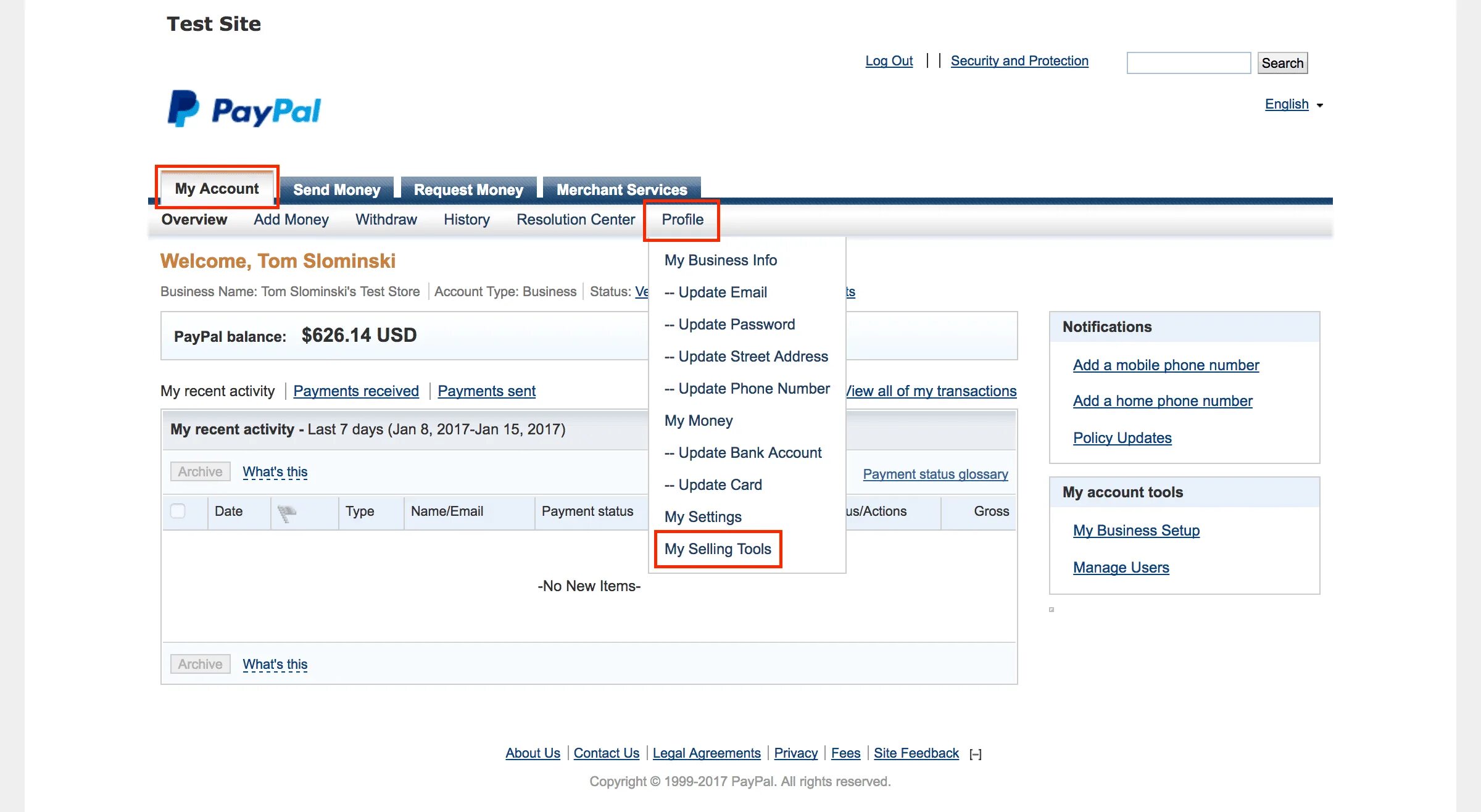Click the PayPal logo
Screen dimensions: 1481x812
tap(244, 110)
